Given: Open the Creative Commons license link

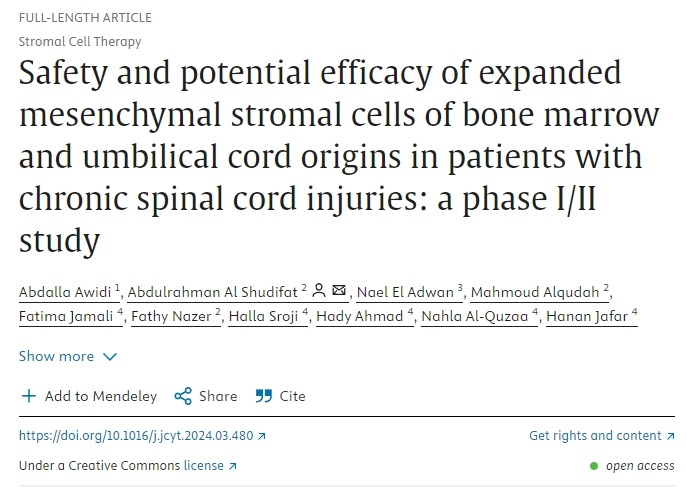Looking at the screenshot, I should 205,466.
